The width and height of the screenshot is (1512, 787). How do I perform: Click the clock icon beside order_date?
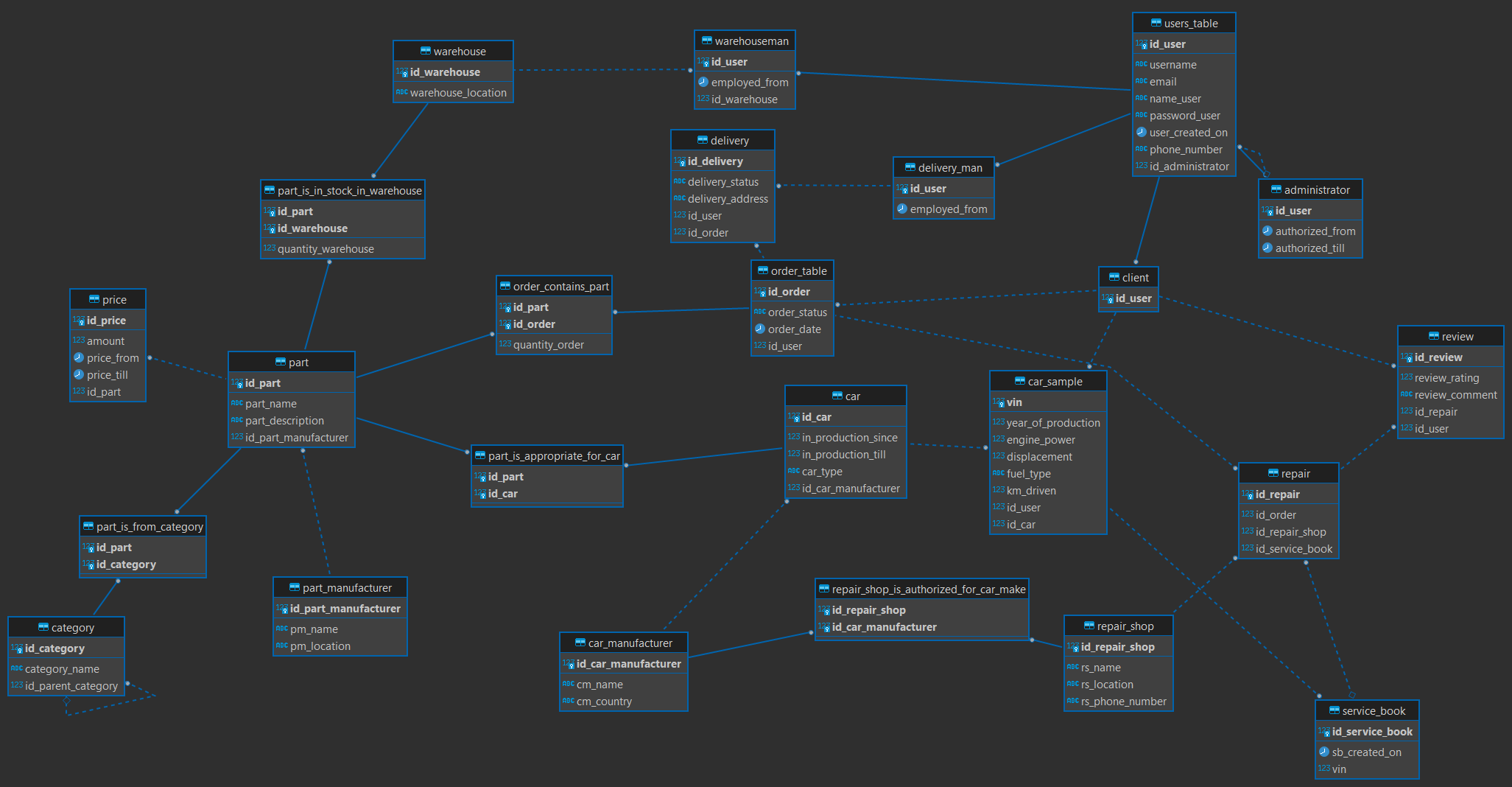(759, 329)
